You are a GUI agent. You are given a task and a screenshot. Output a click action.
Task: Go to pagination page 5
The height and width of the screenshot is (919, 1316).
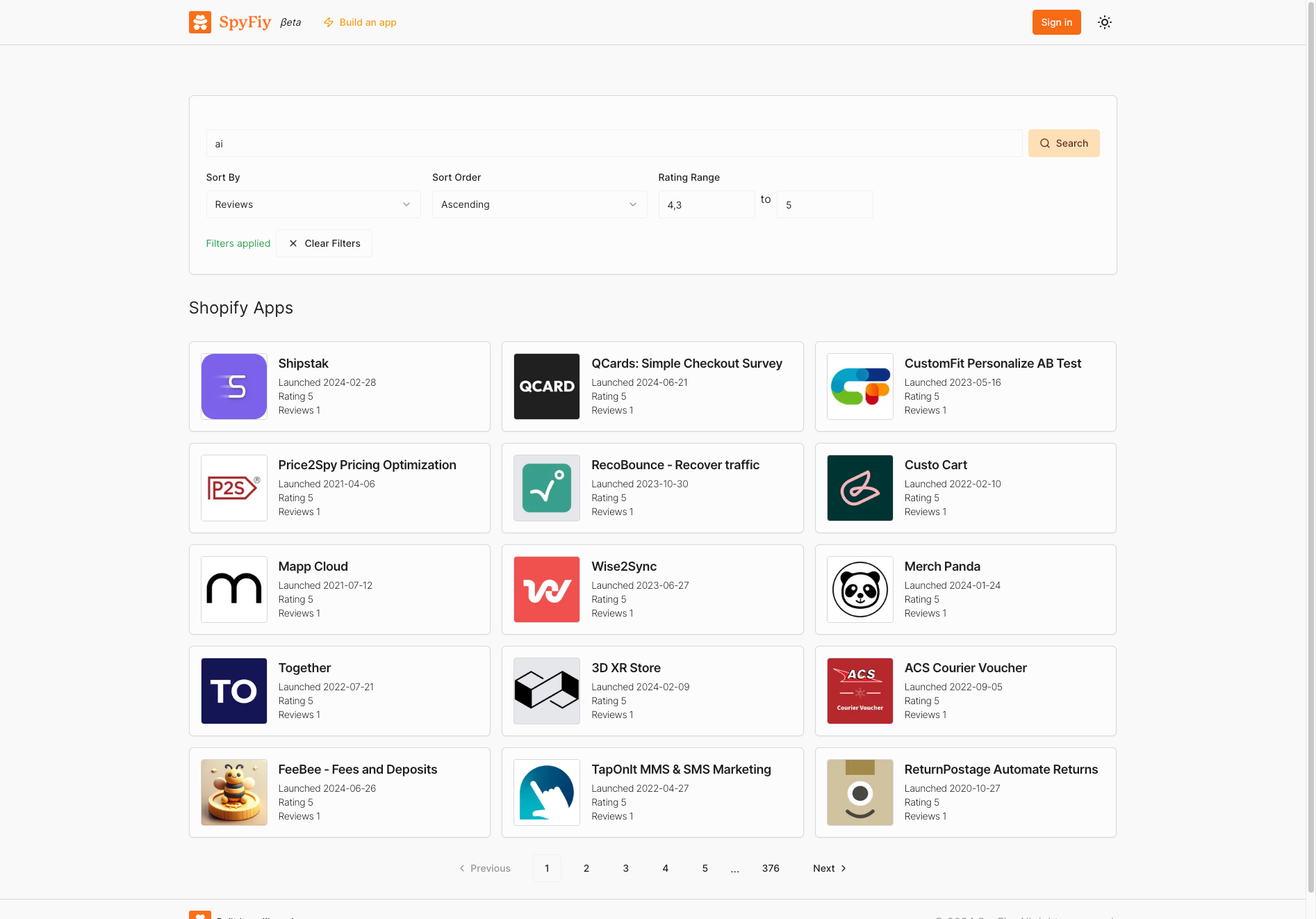[705, 868]
